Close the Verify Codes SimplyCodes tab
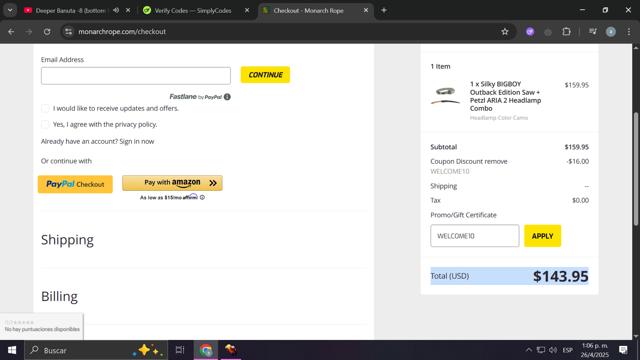 [x=247, y=10]
